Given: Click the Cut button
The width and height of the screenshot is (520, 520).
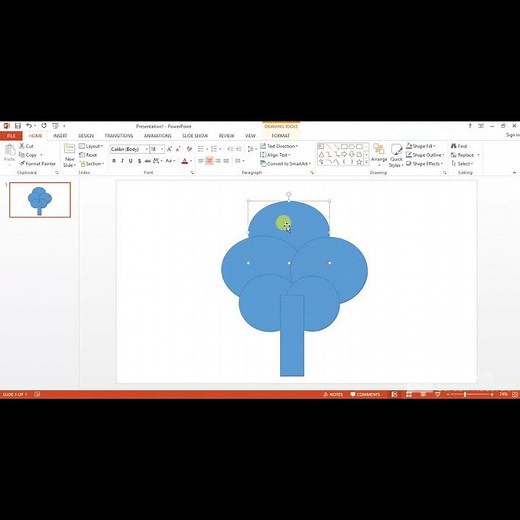Looking at the screenshot, I should 26,146.
